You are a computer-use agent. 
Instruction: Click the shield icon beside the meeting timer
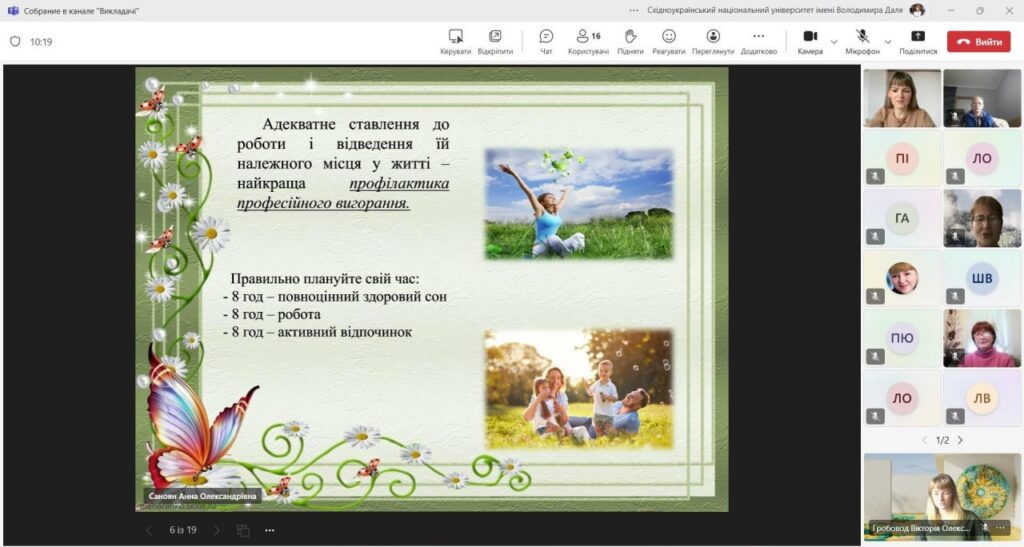click(x=15, y=42)
